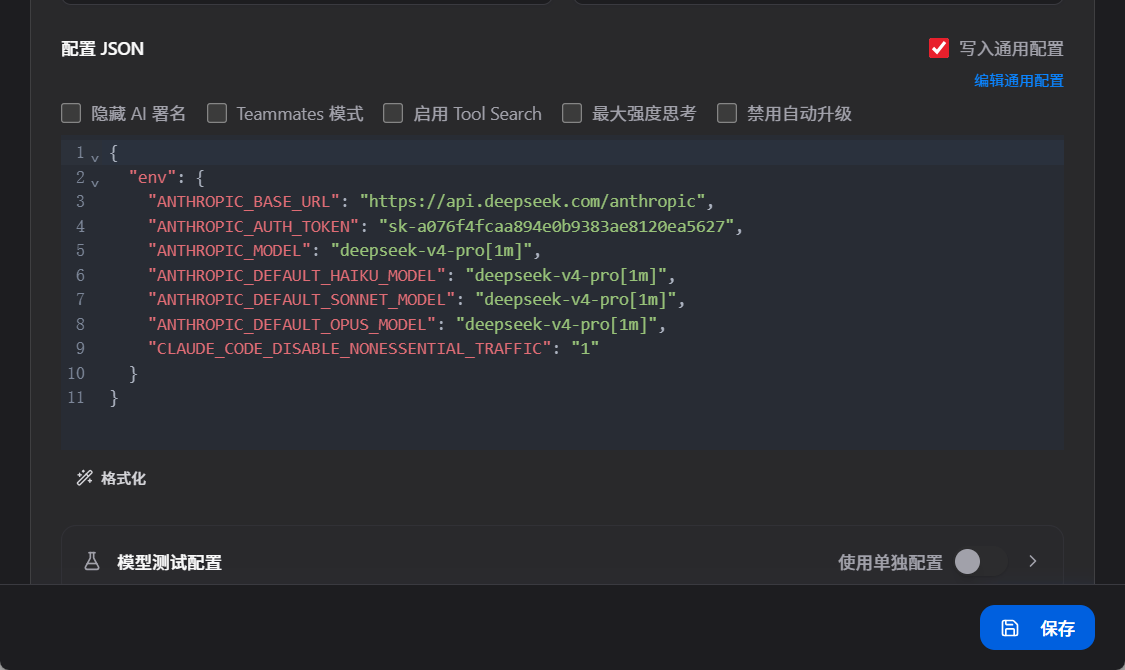
Task: Click the 配置 JSON heading
Action: tap(103, 49)
